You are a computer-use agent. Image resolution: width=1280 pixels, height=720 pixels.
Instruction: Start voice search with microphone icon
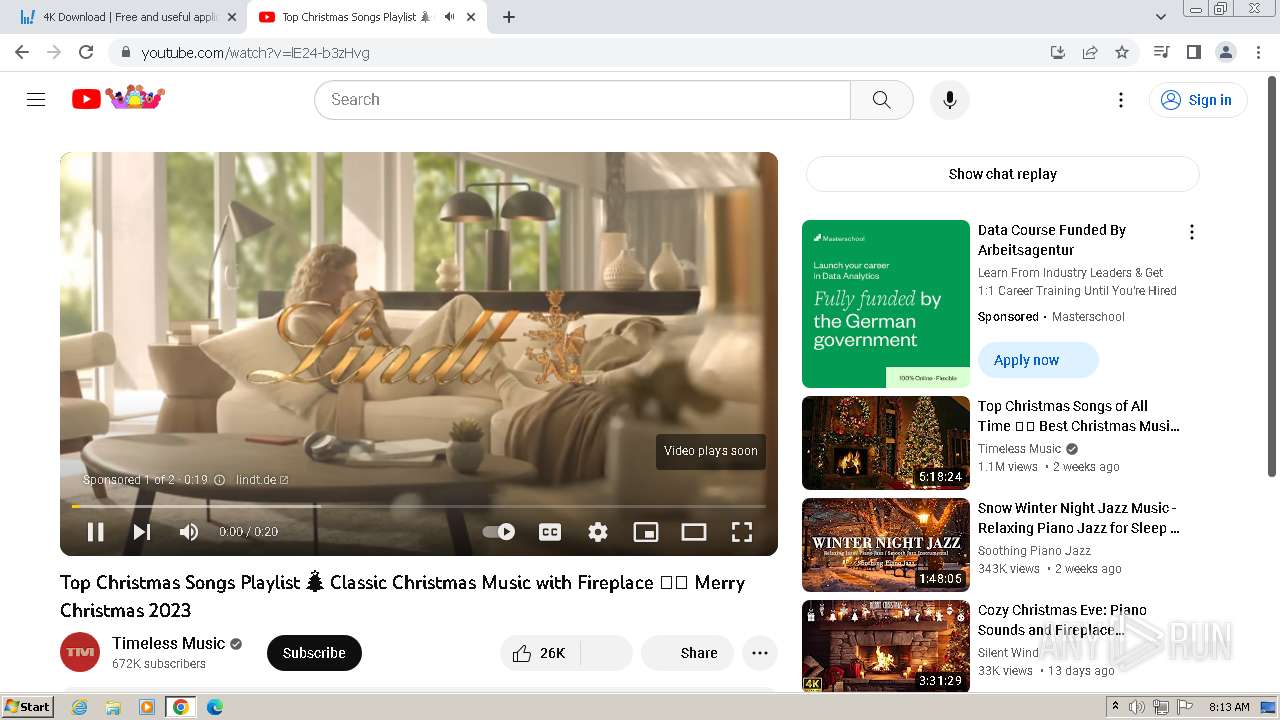point(950,100)
